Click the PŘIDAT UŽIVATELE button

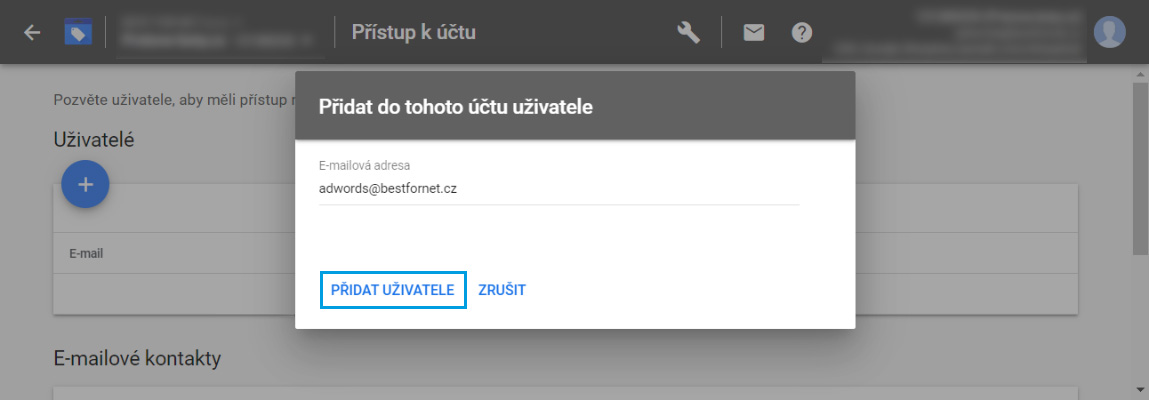coord(393,290)
